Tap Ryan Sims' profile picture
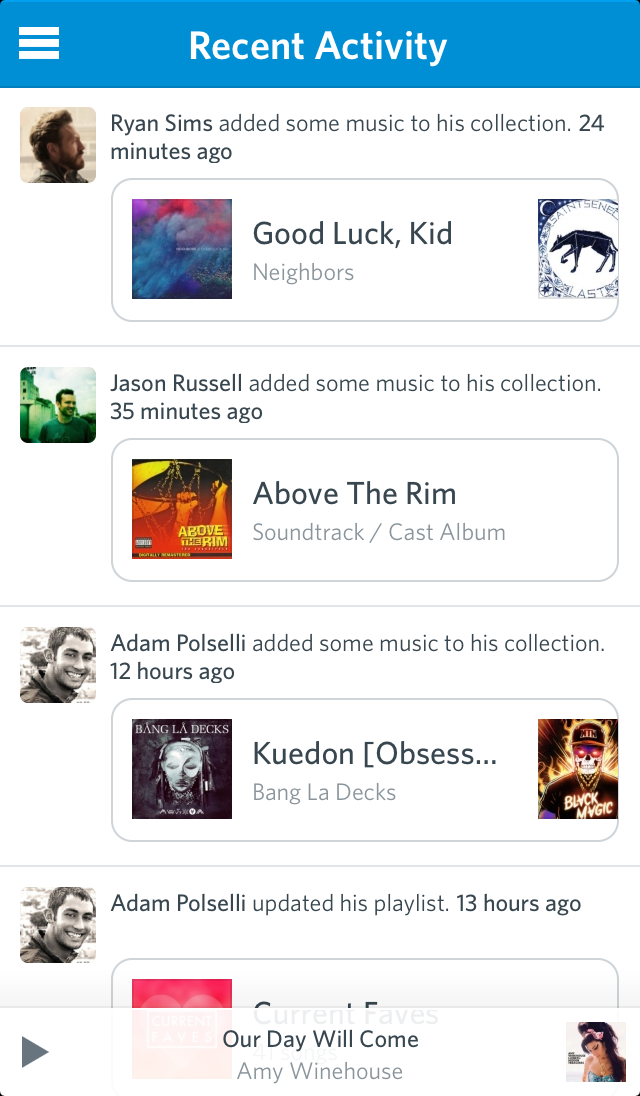Screen dimensions: 640x1096 (58, 145)
